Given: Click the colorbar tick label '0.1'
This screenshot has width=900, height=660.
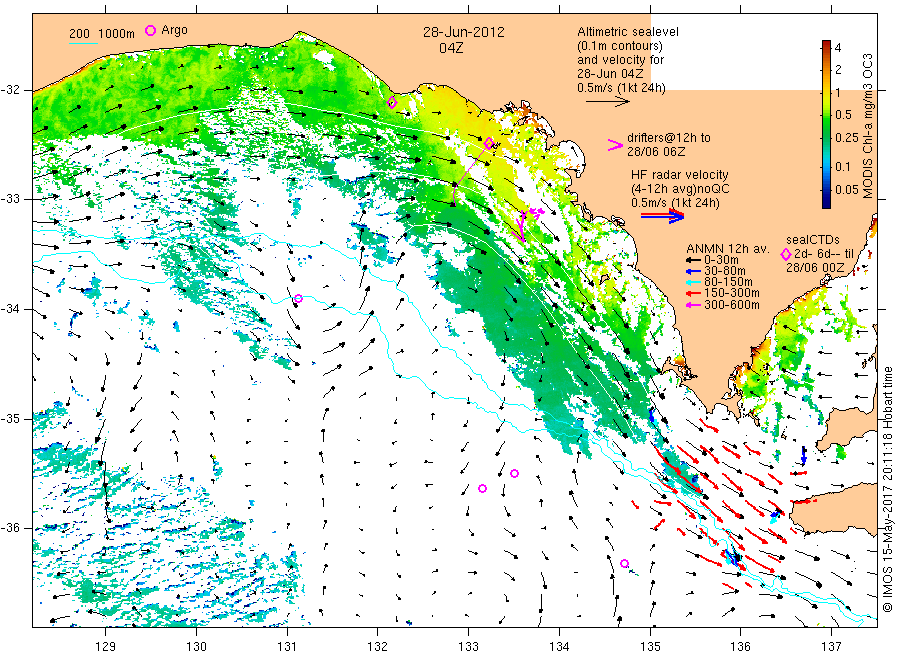Looking at the screenshot, I should click(843, 166).
